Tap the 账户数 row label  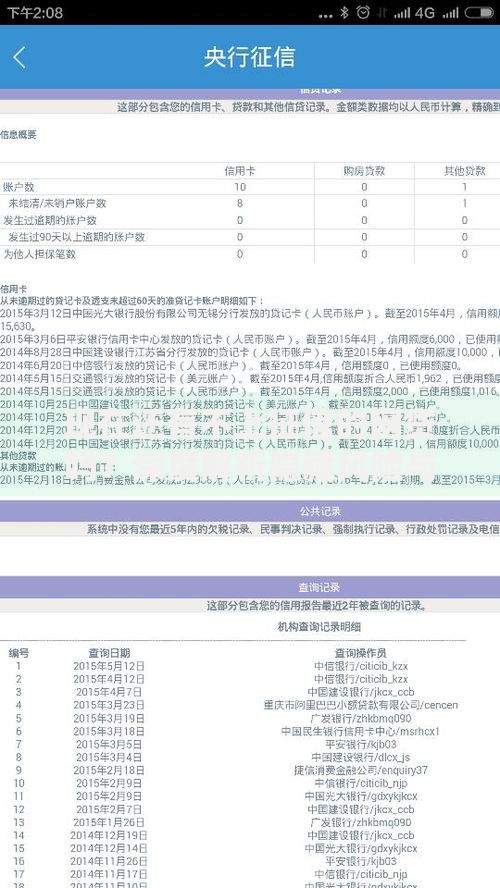click(18, 186)
